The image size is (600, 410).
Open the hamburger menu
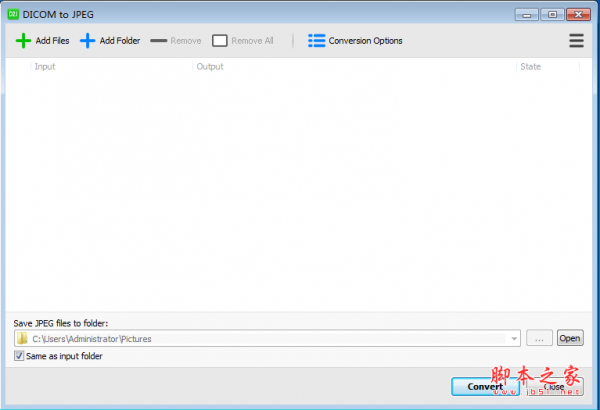tap(576, 41)
